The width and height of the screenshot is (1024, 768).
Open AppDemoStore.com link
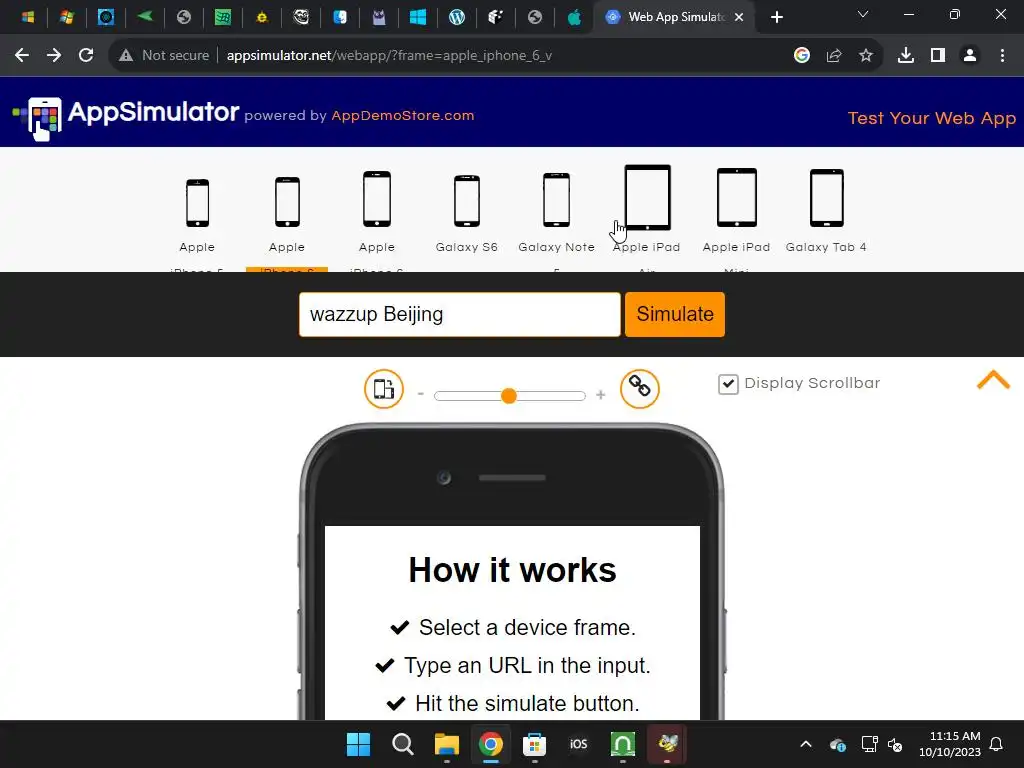[403, 116]
